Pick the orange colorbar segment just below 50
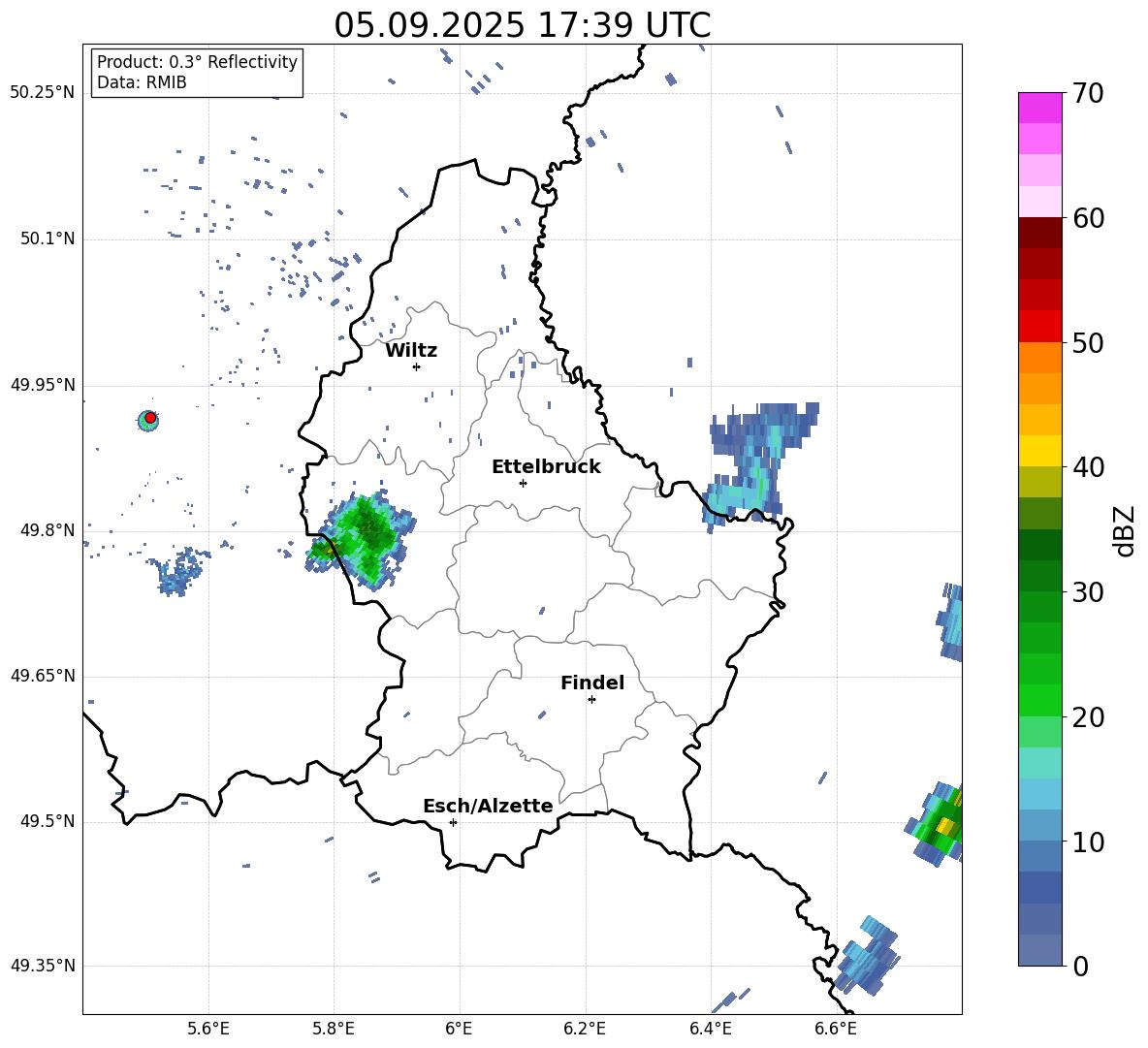The height and width of the screenshot is (1048, 1148). pyautogui.click(x=1039, y=357)
